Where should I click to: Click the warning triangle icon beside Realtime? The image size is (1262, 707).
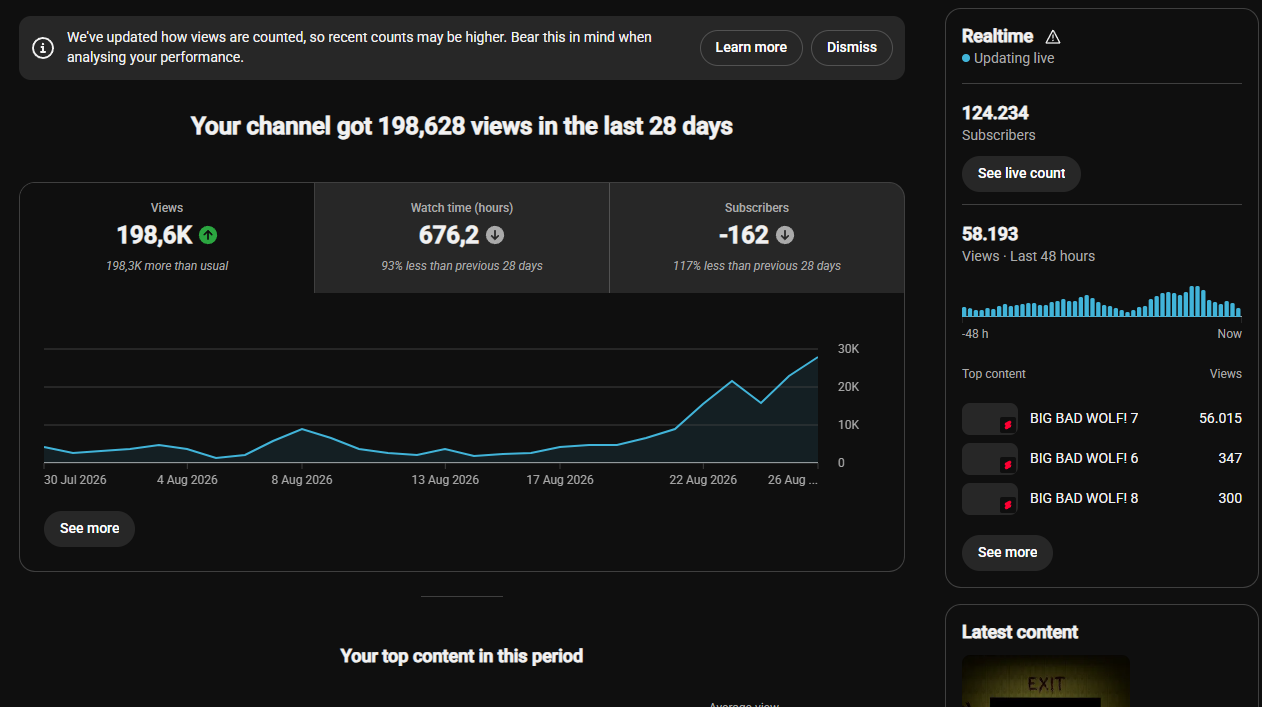pyautogui.click(x=1053, y=37)
